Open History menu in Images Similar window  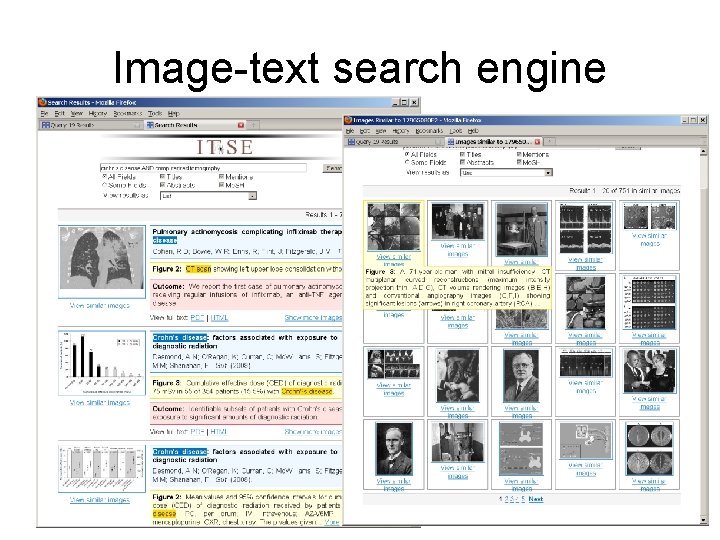[400, 131]
